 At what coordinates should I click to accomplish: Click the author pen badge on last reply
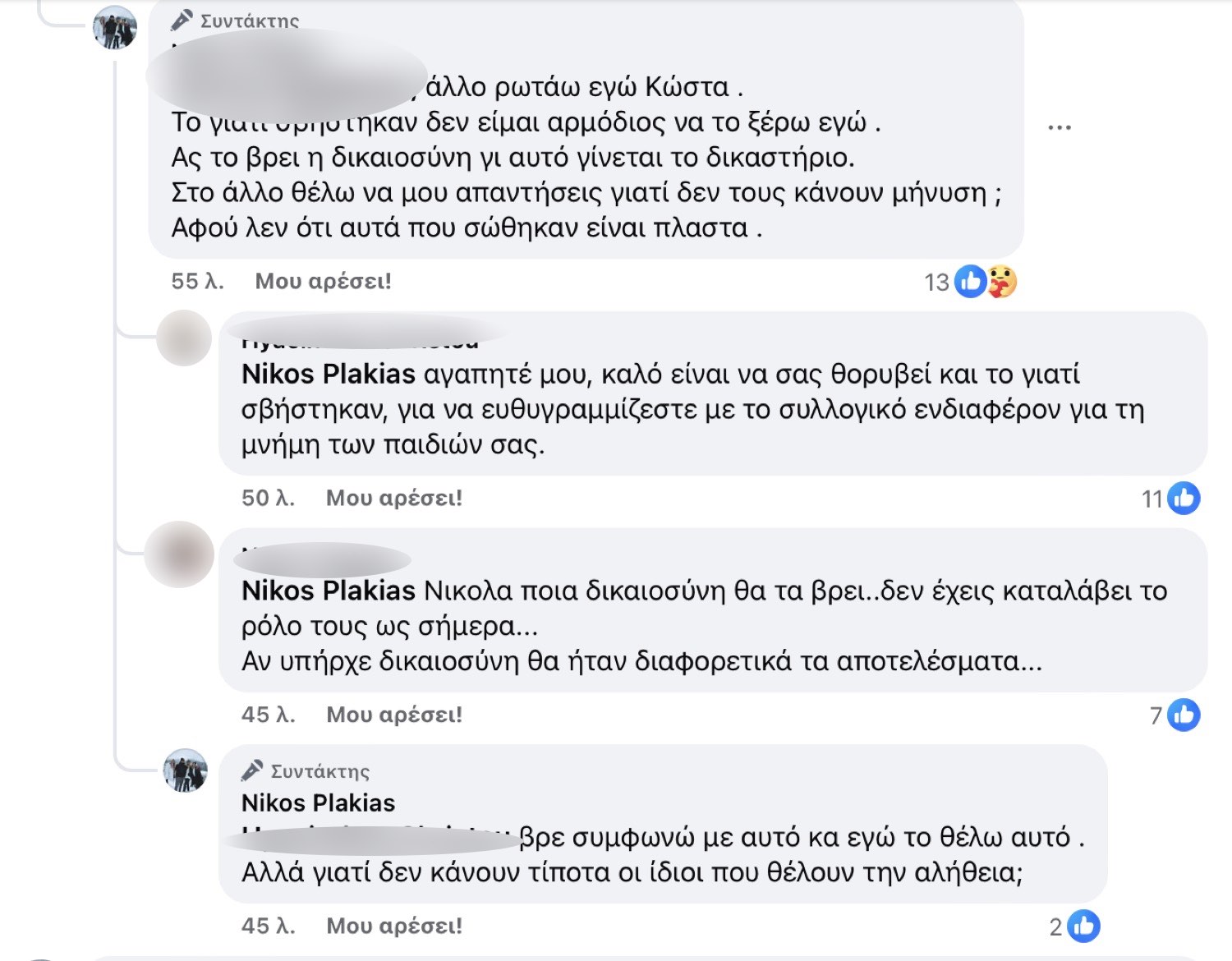[x=252, y=770]
